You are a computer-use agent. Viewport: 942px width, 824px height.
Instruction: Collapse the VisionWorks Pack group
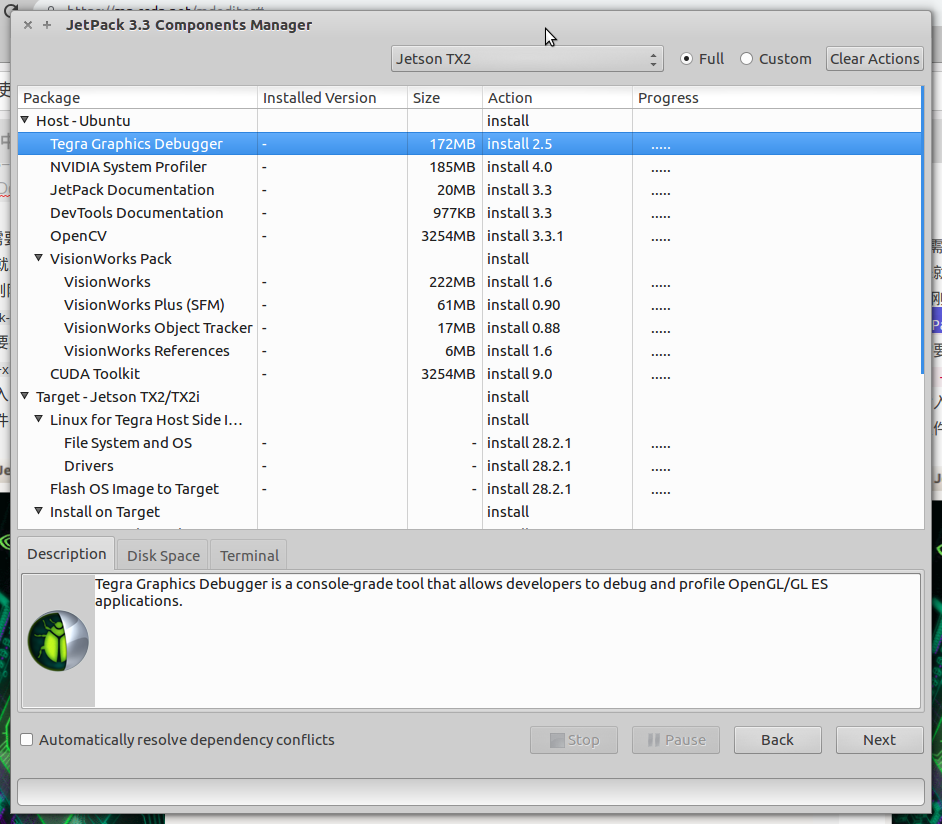pos(38,258)
